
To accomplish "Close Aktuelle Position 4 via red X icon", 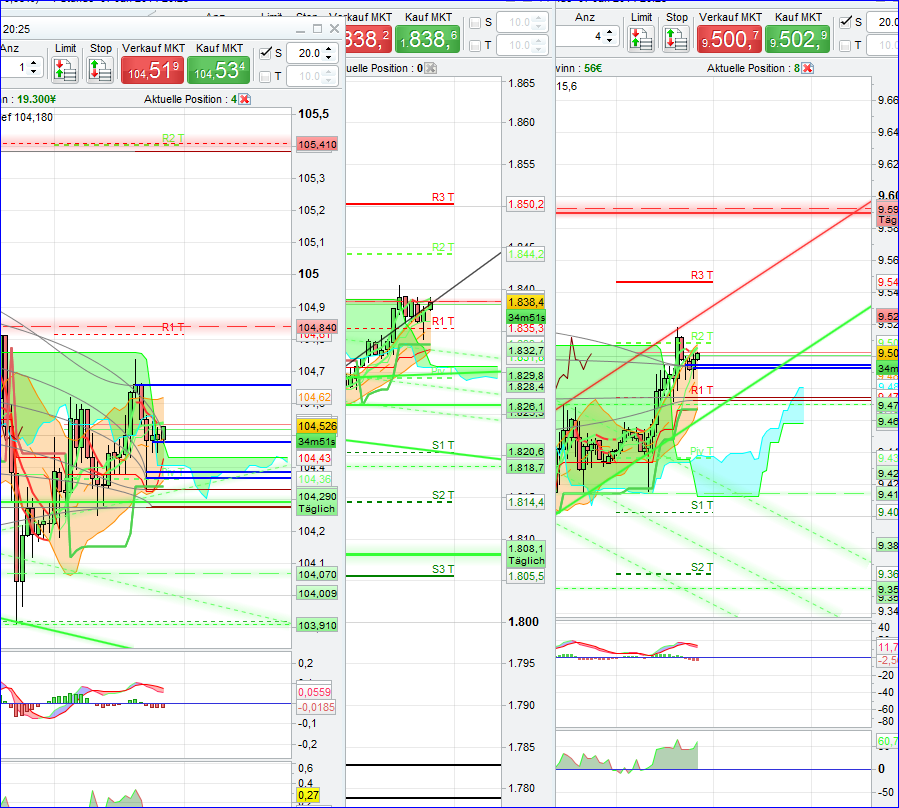I will coord(245,100).
